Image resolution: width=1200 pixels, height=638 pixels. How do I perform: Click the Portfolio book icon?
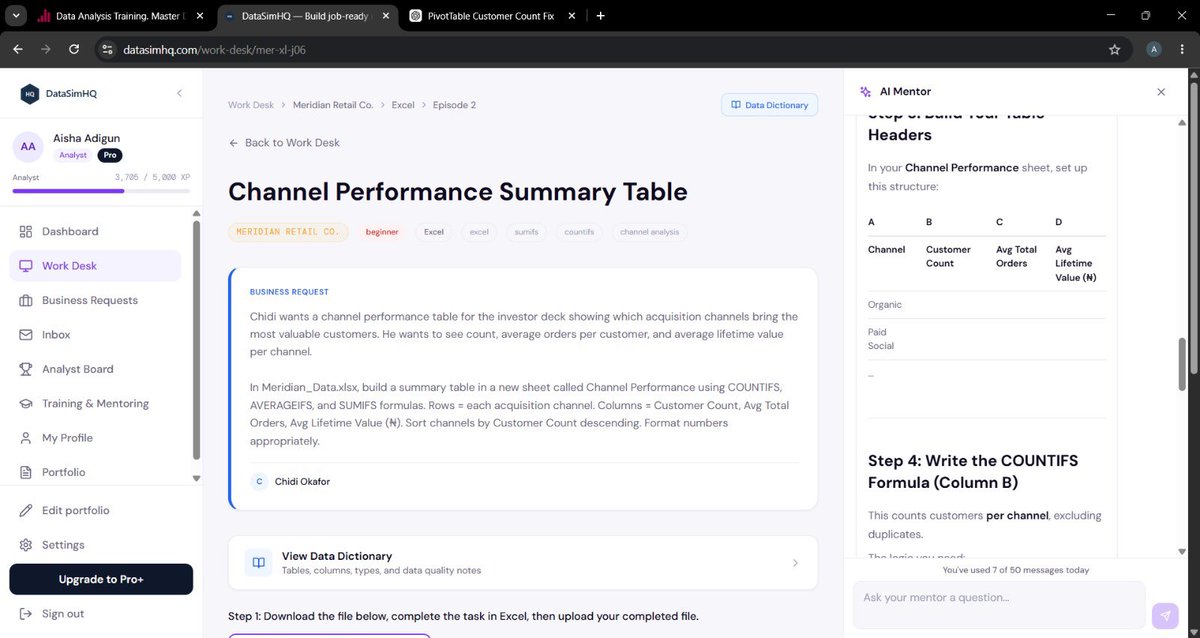pos(25,472)
